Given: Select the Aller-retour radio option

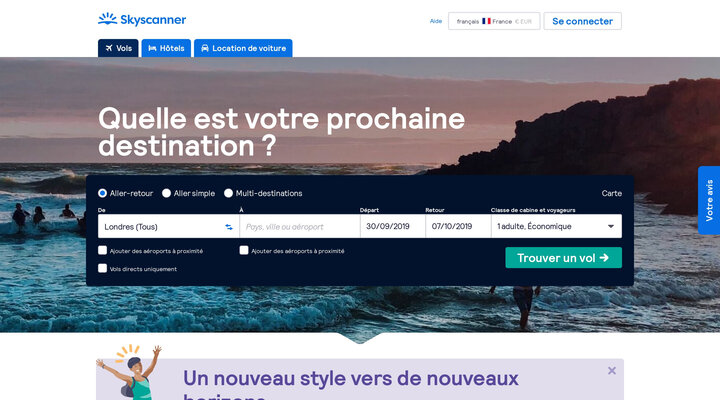Looking at the screenshot, I should [102, 193].
